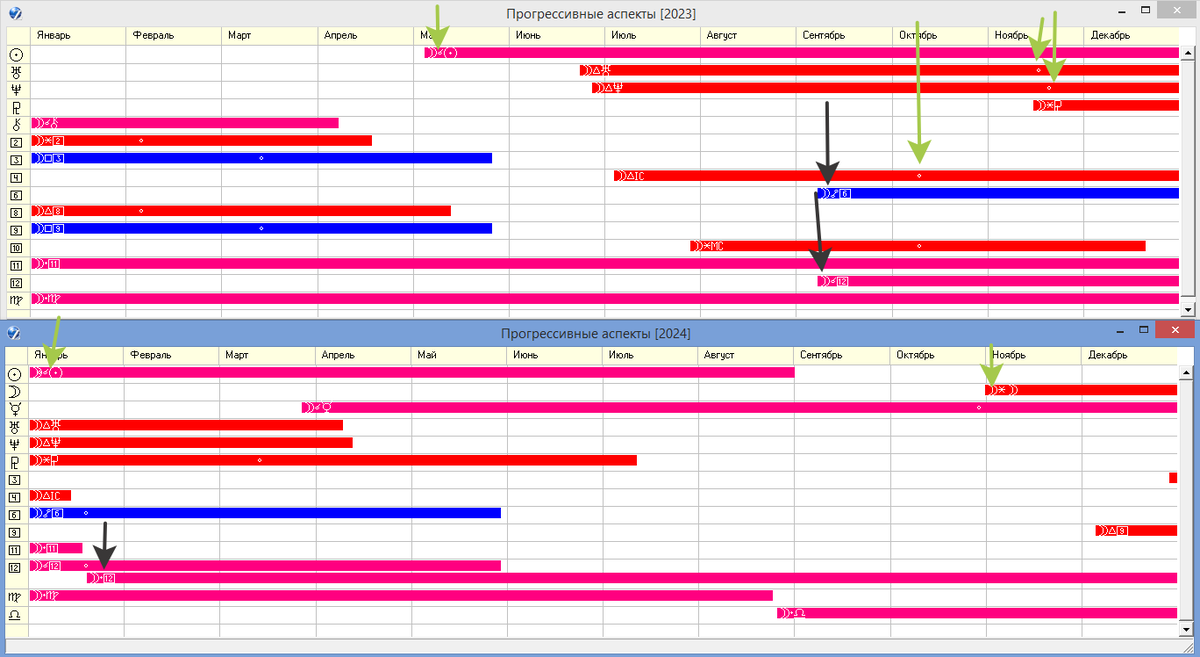Select the Moon sextile Moon bar in 2024
This screenshot has width=1200, height=657.
click(1081, 390)
